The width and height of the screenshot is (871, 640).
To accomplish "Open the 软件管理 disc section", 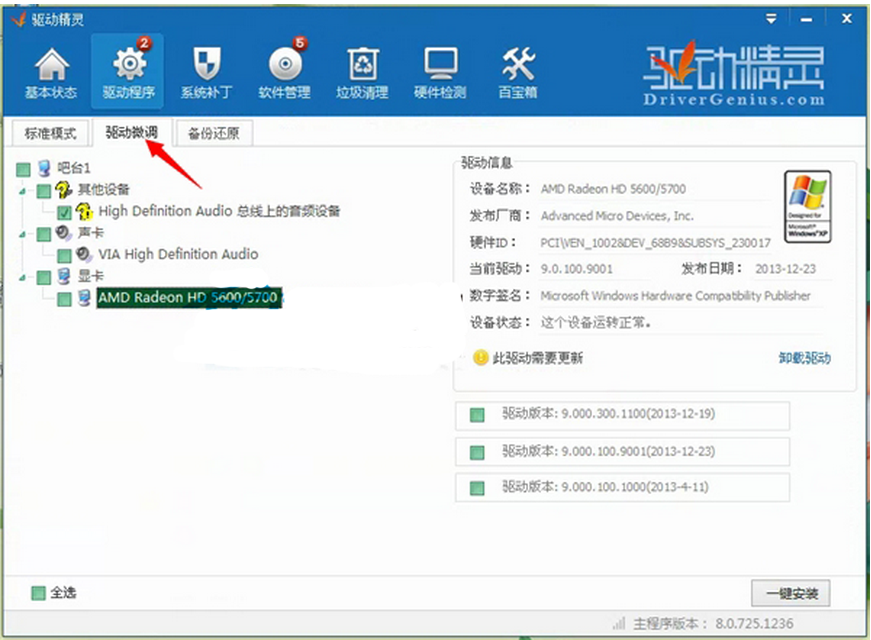I will tap(284, 73).
